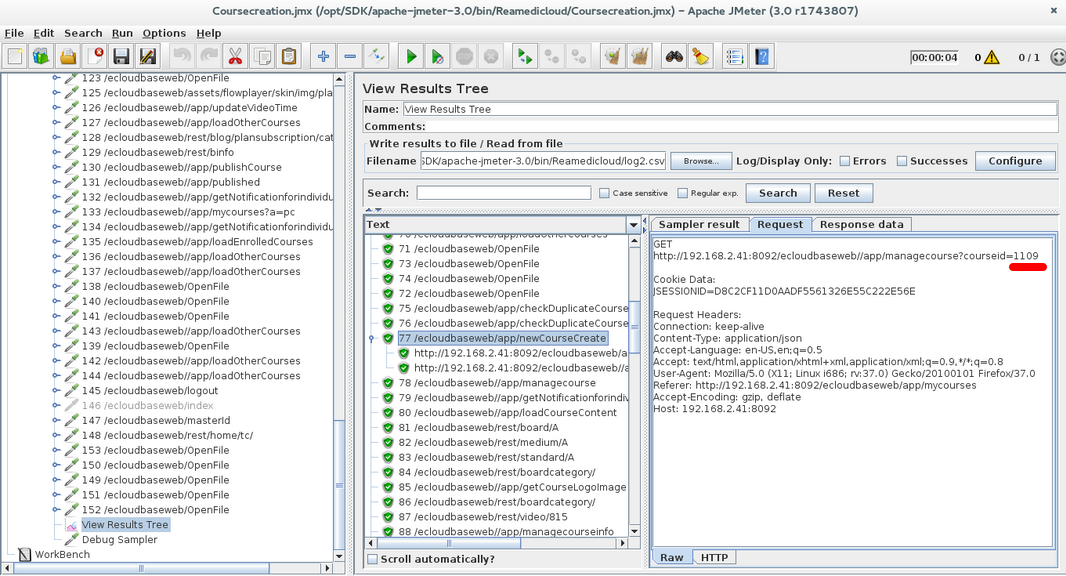Click the Cut scissors toolbar icon

pos(235,57)
